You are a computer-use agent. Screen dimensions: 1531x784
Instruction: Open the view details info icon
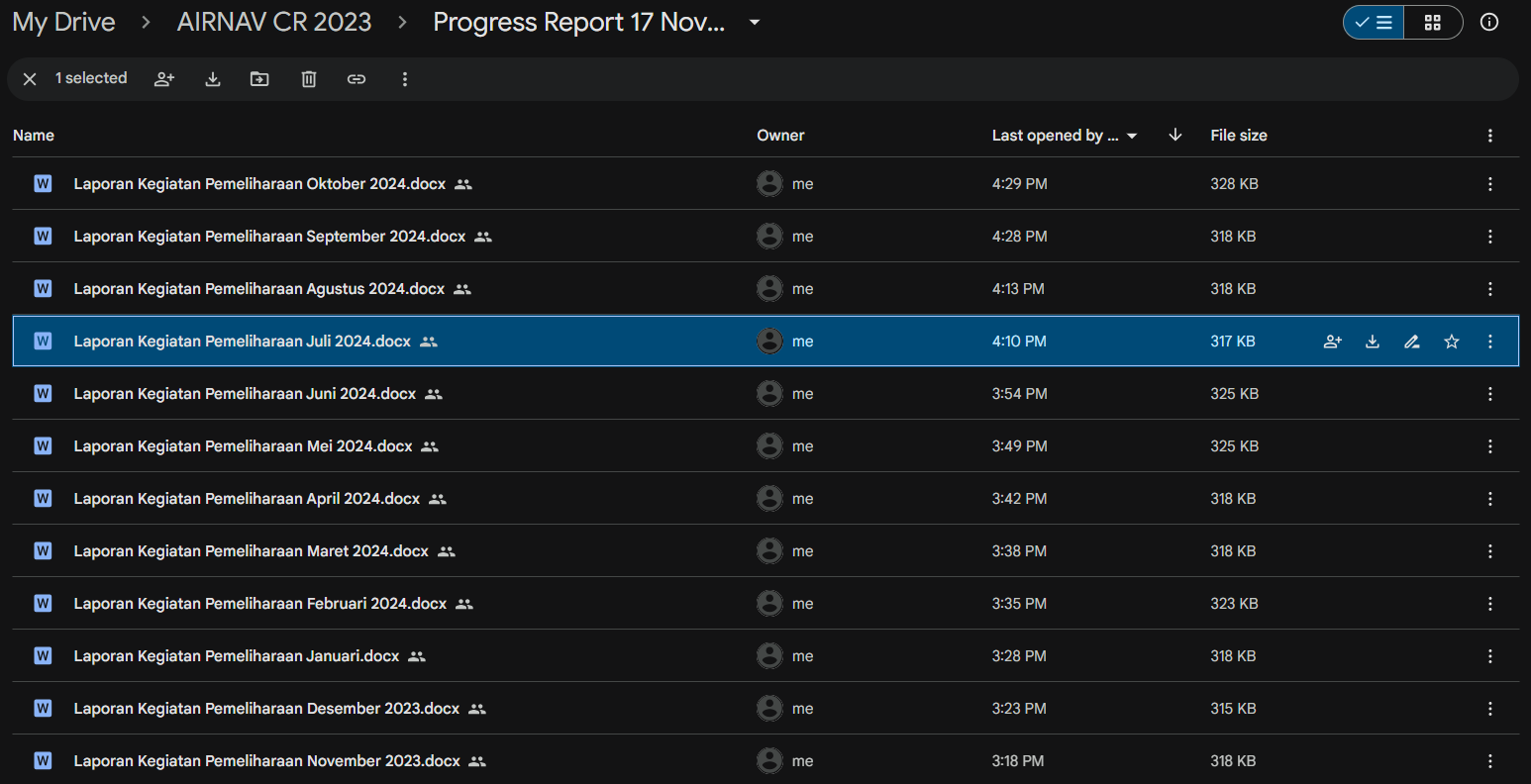click(1489, 22)
